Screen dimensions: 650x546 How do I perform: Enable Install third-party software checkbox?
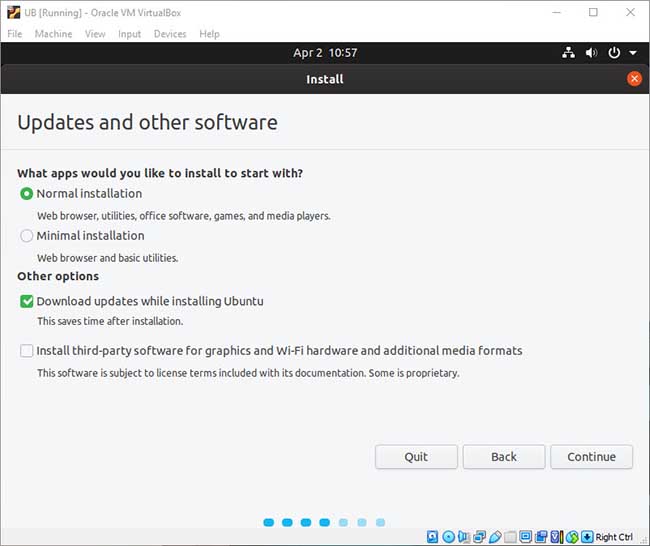pyautogui.click(x=27, y=351)
